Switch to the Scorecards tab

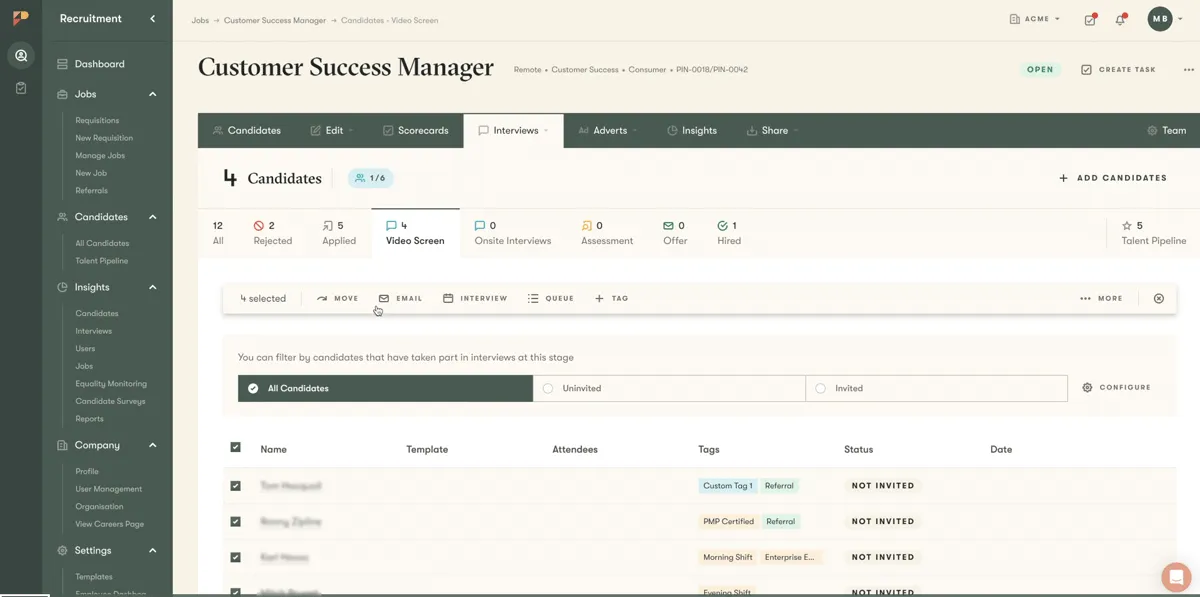click(x=415, y=129)
